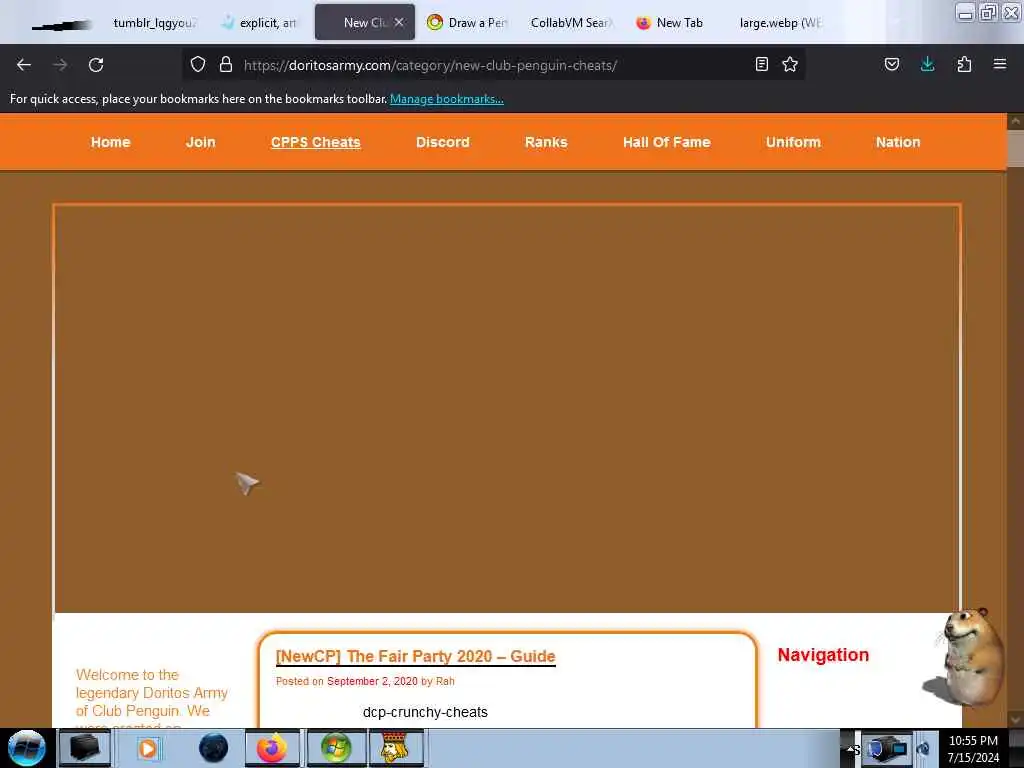Open the media player taskbar icon
Screen dimensions: 1024x768
click(148, 748)
